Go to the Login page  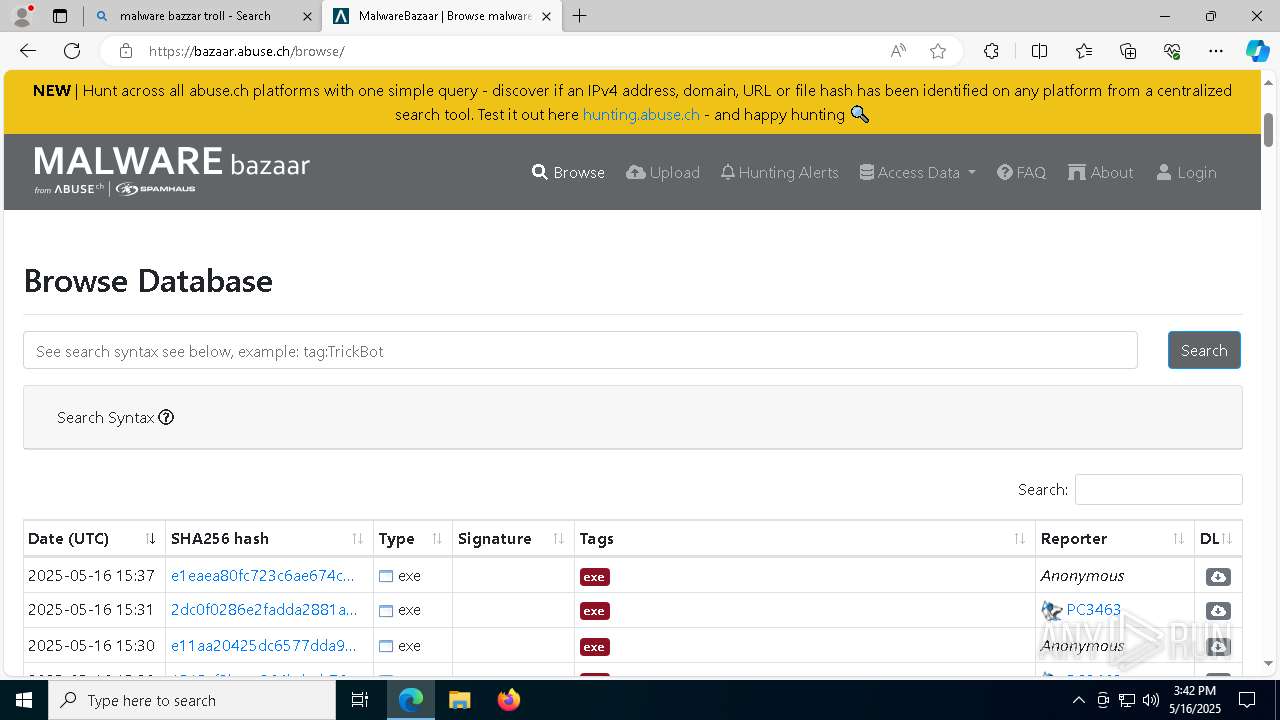pos(1186,172)
